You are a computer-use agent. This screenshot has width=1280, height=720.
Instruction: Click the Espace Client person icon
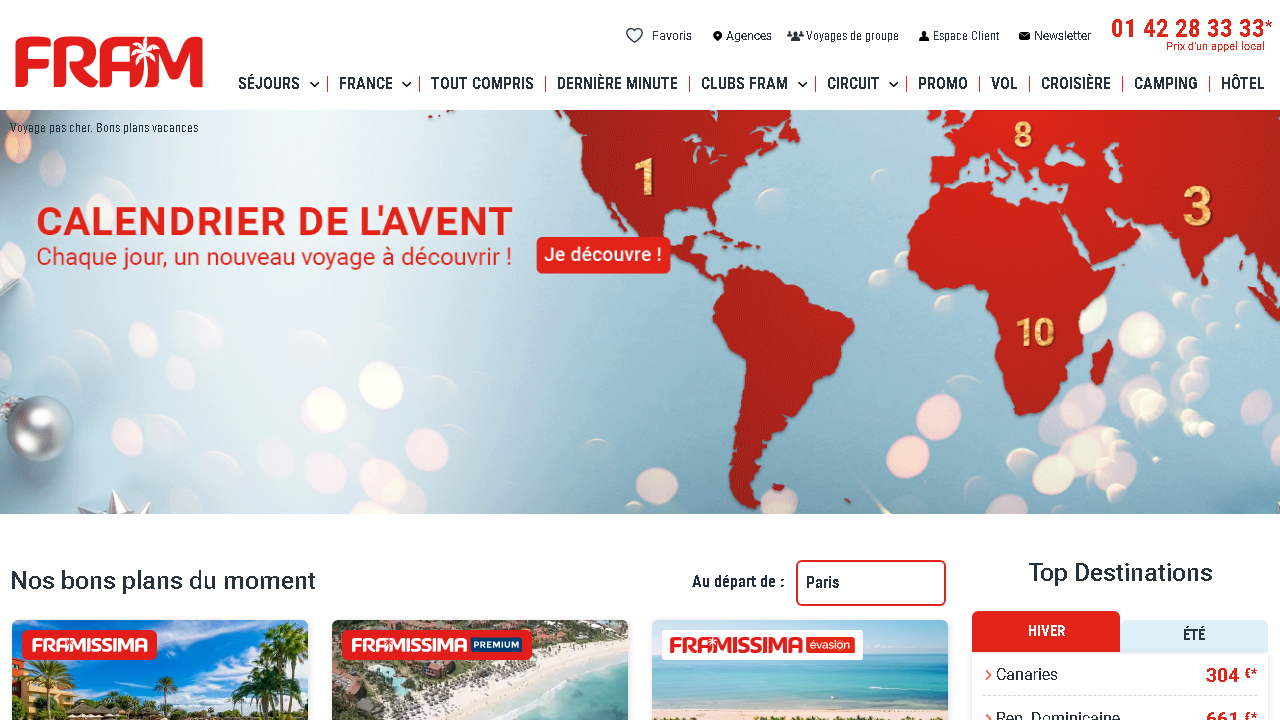pyautogui.click(x=924, y=36)
